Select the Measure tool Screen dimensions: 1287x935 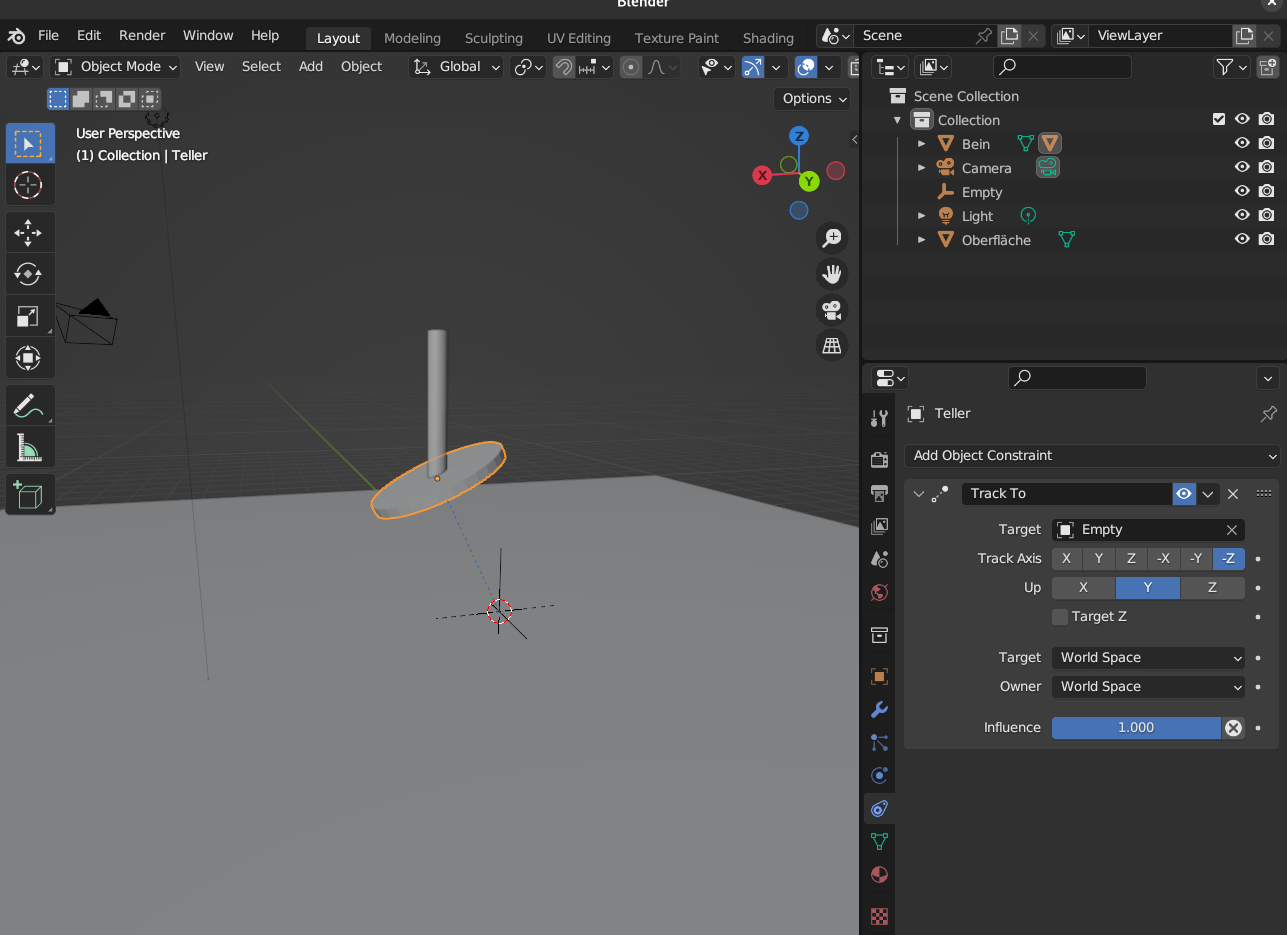(x=28, y=447)
